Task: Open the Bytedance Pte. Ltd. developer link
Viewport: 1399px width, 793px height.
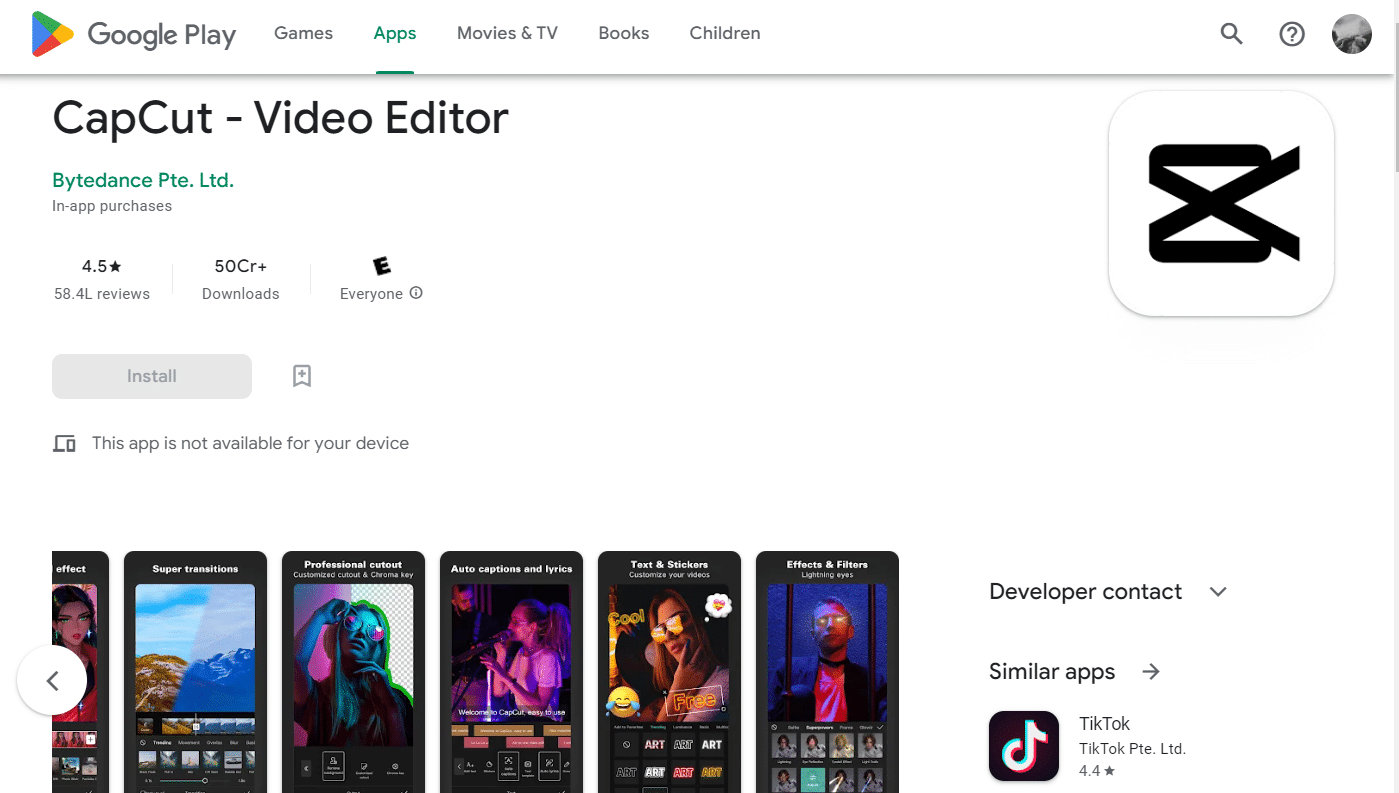Action: (142, 179)
